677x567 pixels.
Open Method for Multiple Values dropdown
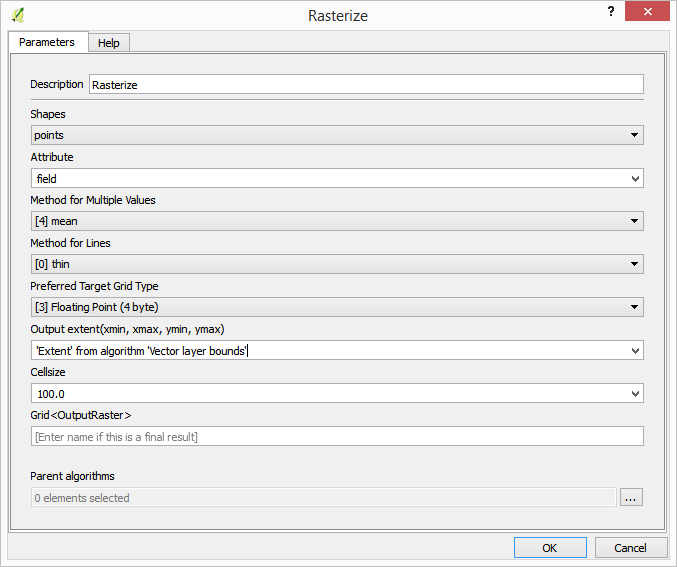point(336,221)
